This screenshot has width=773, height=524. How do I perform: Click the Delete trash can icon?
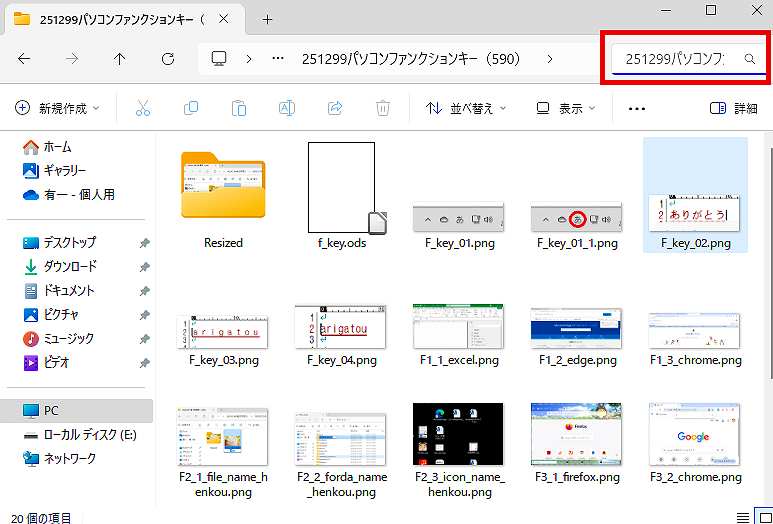(383, 108)
